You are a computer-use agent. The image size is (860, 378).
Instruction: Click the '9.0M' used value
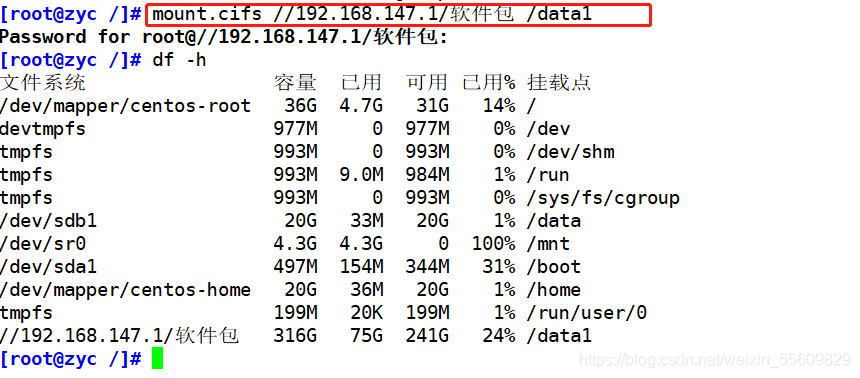point(361,175)
